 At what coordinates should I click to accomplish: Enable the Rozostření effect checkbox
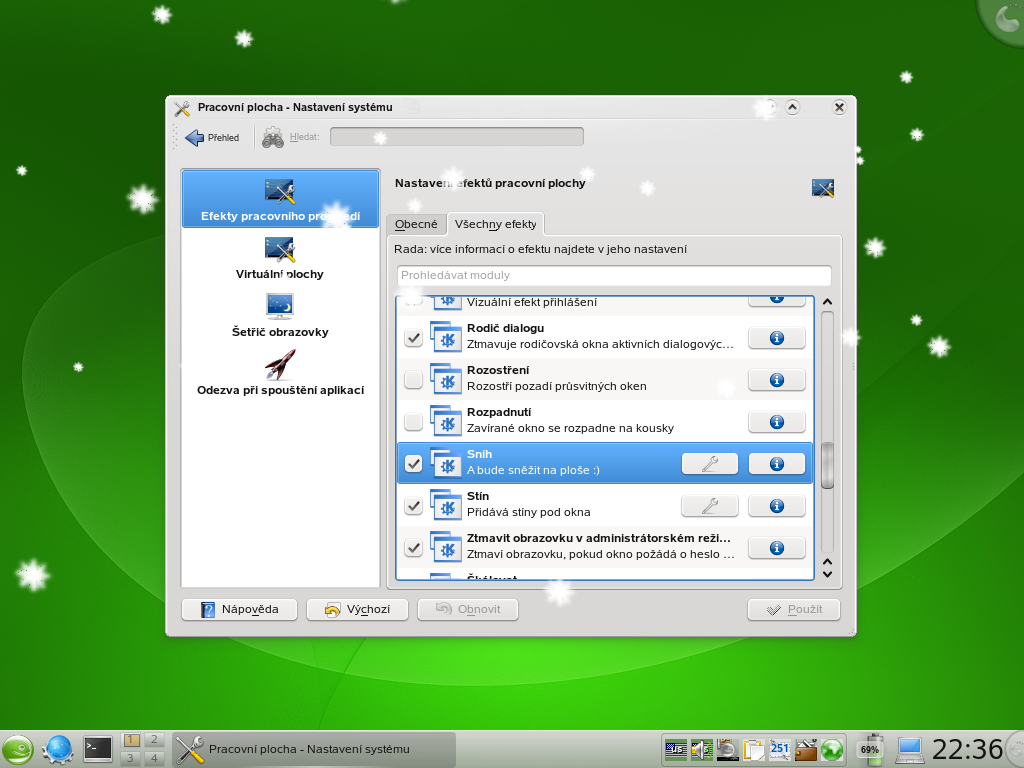pyautogui.click(x=413, y=379)
